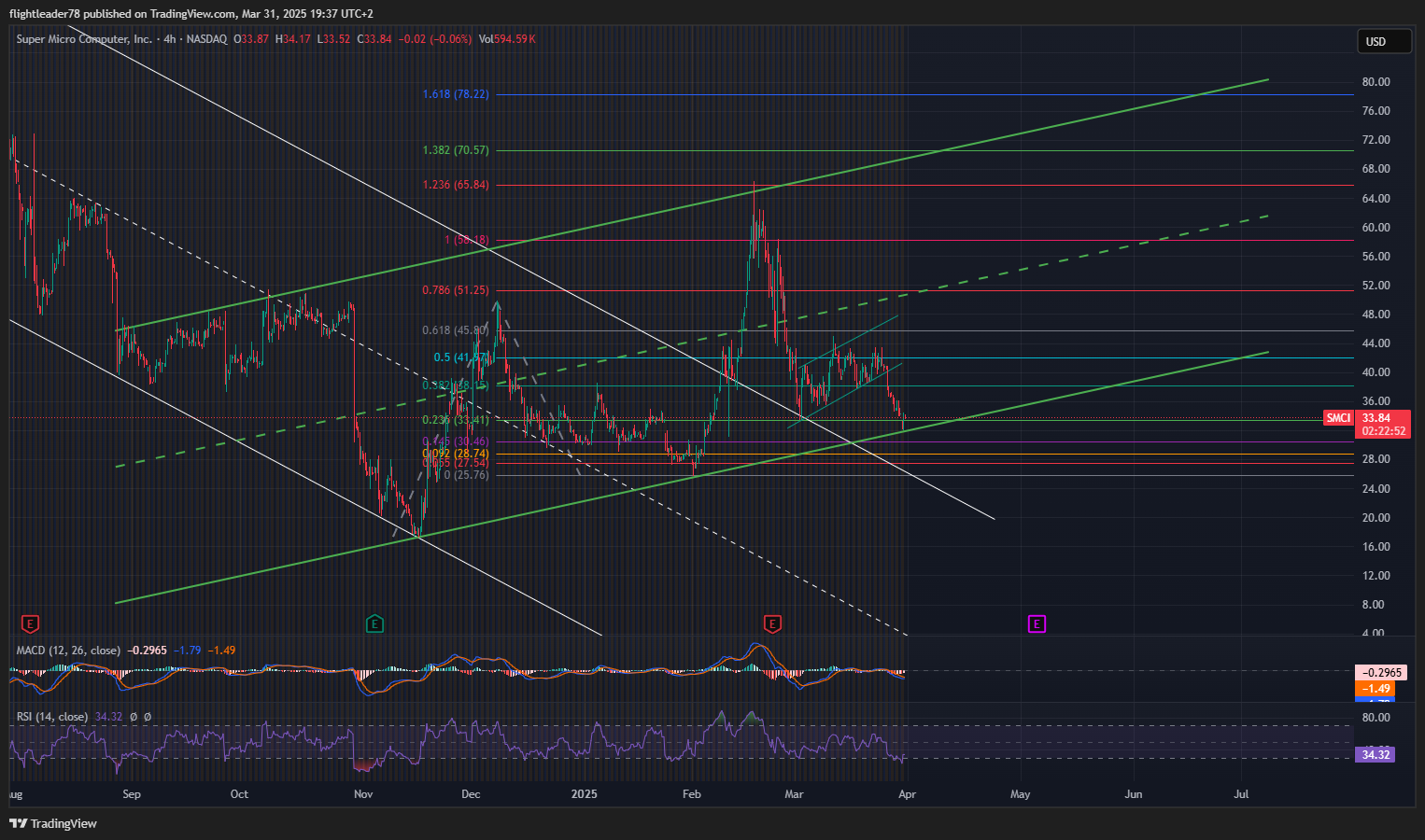Click the Sep label on the time axis
The width and height of the screenshot is (1425, 840).
(x=132, y=794)
